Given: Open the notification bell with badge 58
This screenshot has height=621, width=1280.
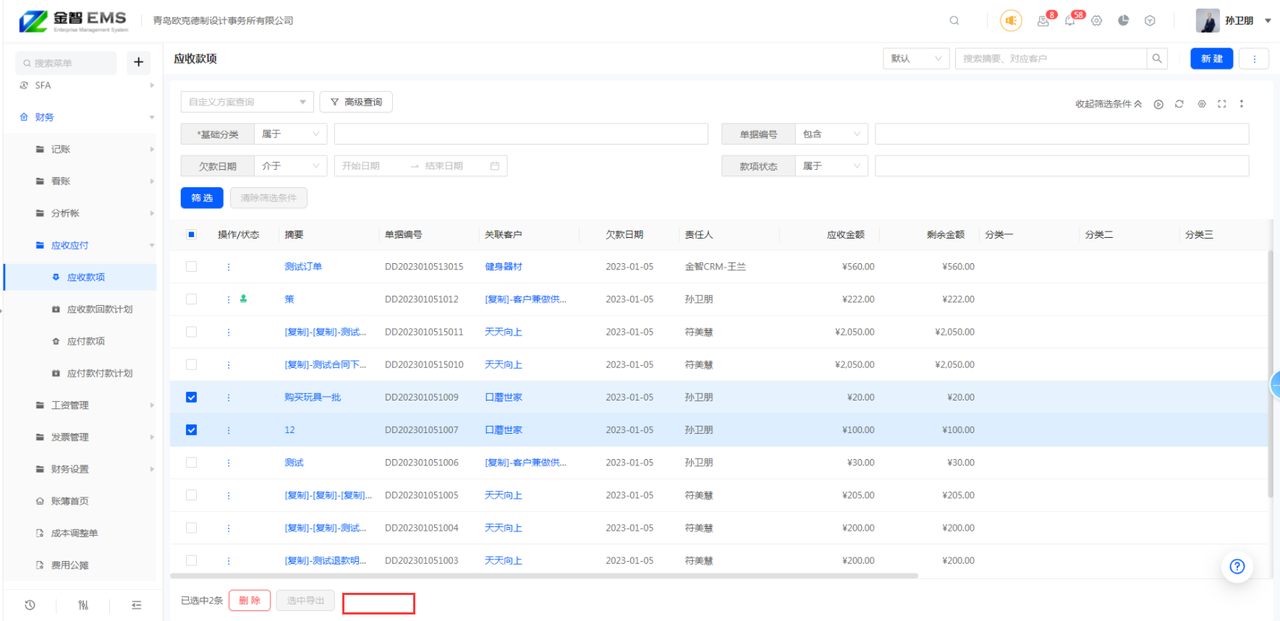Looking at the screenshot, I should tap(1070, 21).
